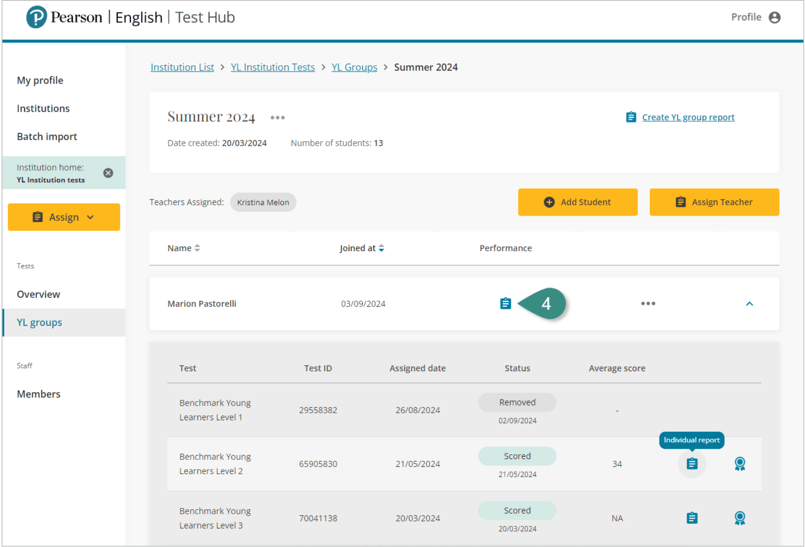Go to Overview in sidebar

(x=38, y=294)
